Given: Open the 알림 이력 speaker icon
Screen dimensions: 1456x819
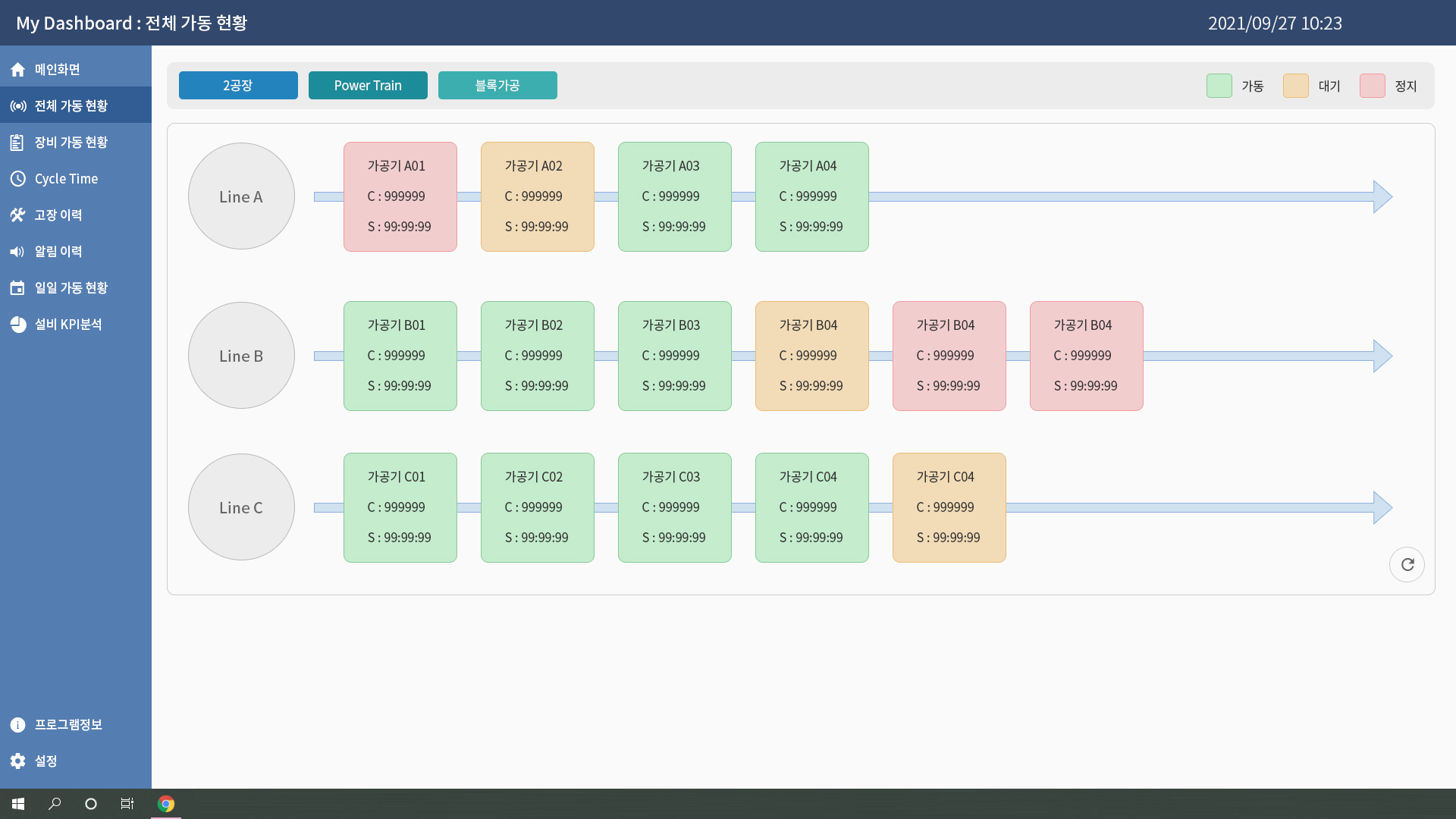Looking at the screenshot, I should (17, 252).
